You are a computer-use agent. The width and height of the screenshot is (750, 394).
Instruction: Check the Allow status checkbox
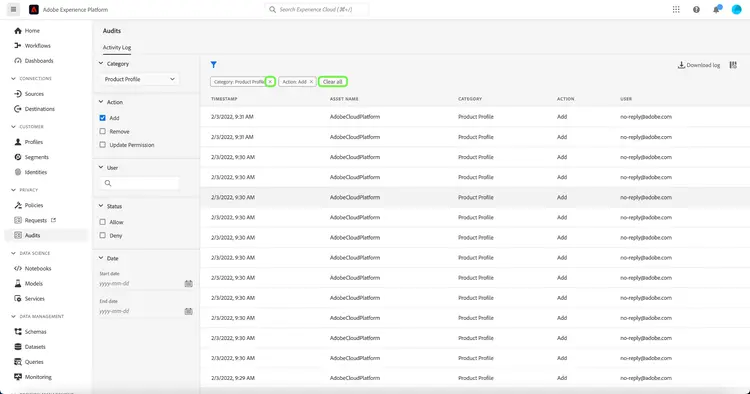(x=102, y=222)
